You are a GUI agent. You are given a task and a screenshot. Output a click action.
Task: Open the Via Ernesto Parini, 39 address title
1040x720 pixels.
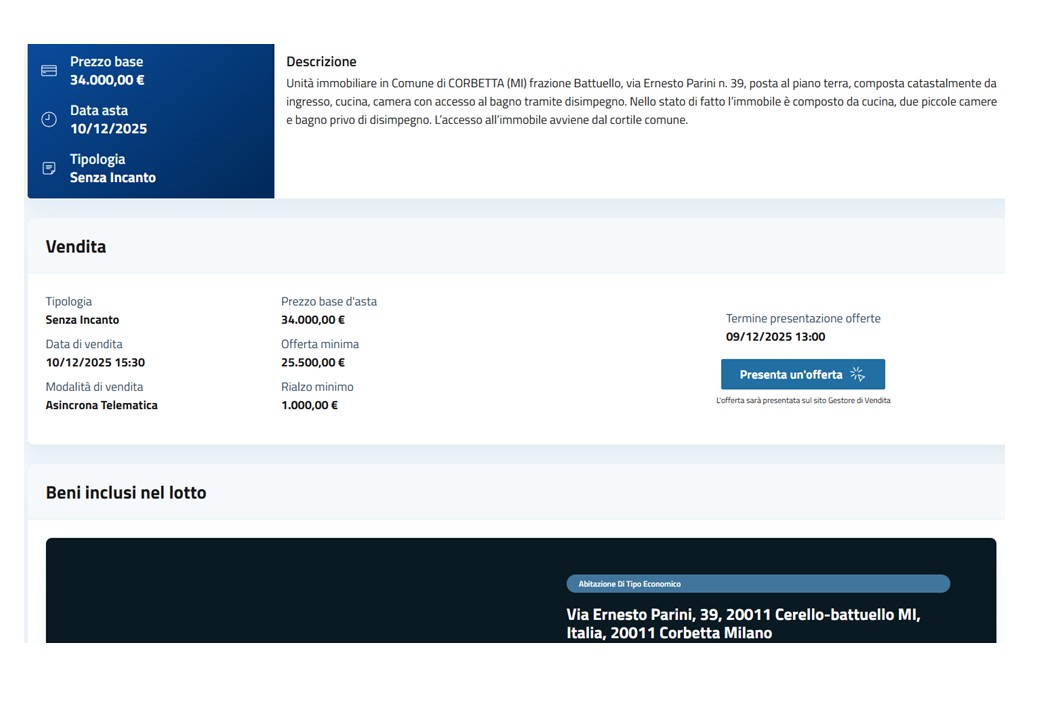point(743,624)
